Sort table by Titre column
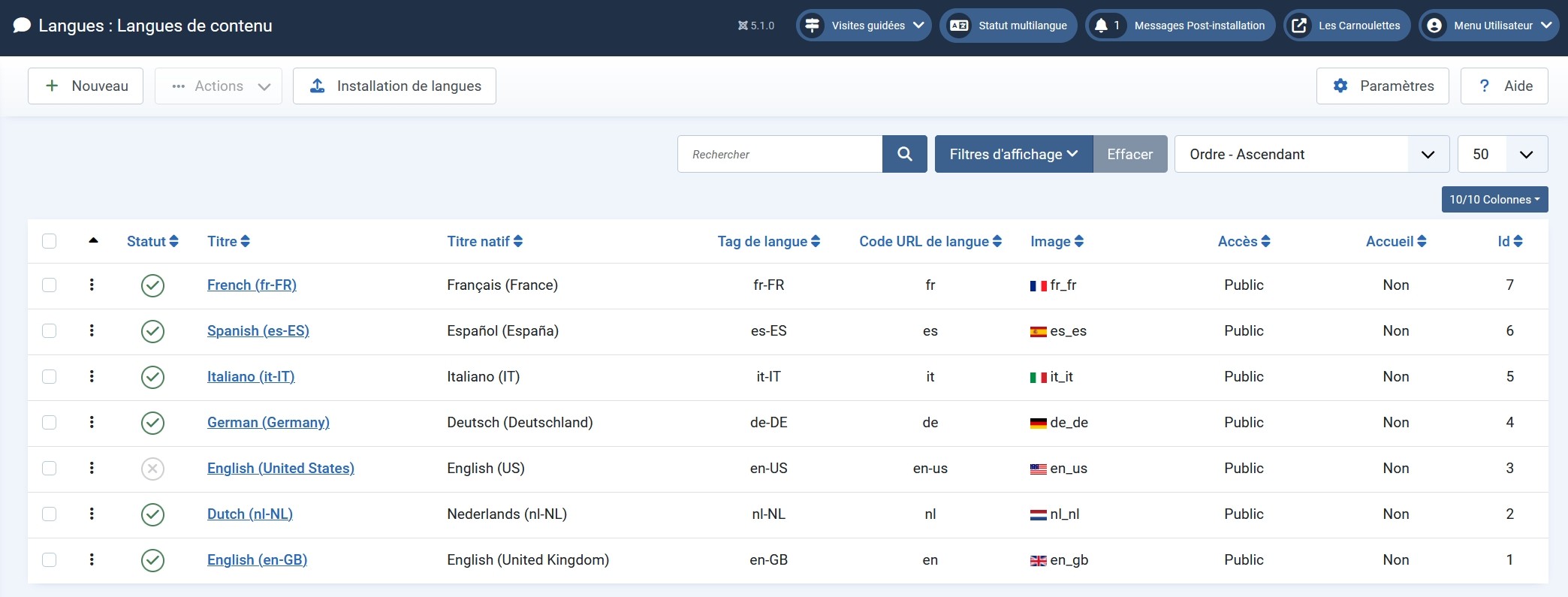This screenshot has width=1568, height=597. (x=228, y=241)
